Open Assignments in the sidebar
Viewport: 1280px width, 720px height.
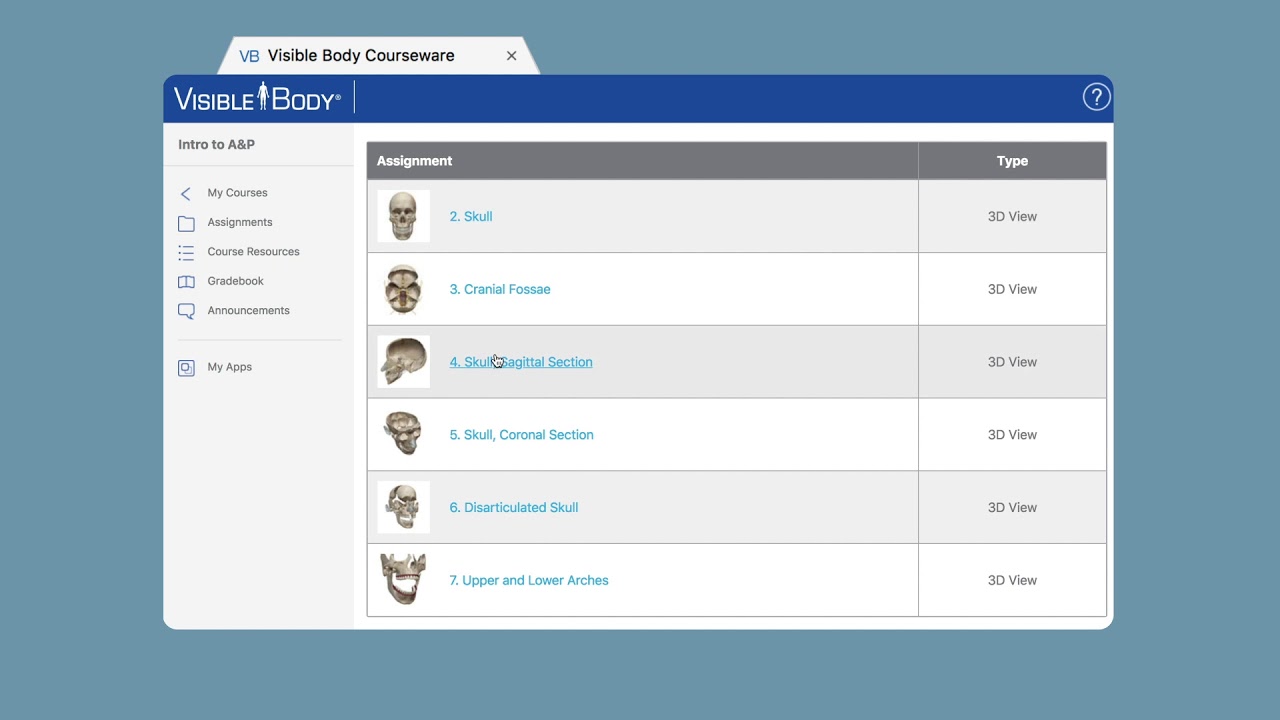240,222
